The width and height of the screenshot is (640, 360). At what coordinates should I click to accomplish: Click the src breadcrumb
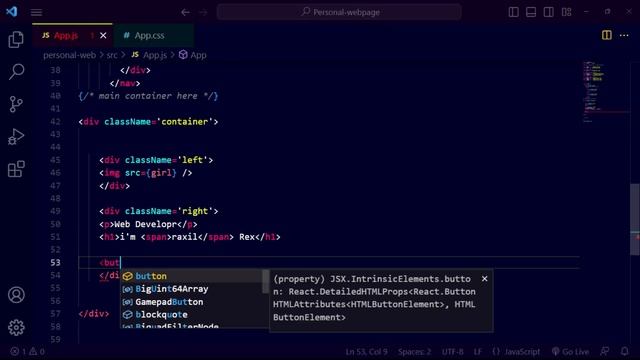[112, 55]
